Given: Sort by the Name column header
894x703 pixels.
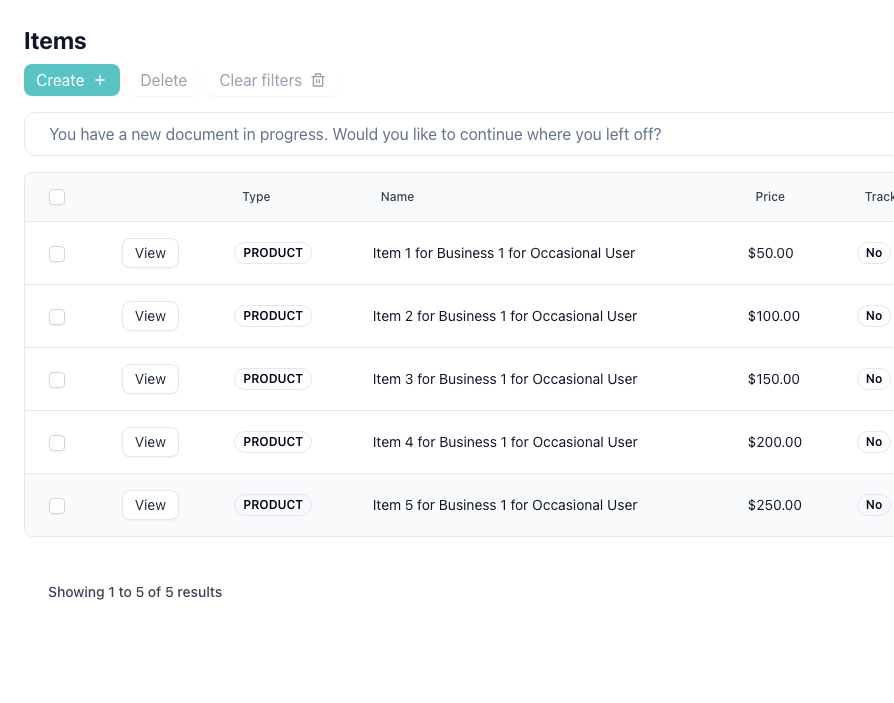Looking at the screenshot, I should 397,197.
